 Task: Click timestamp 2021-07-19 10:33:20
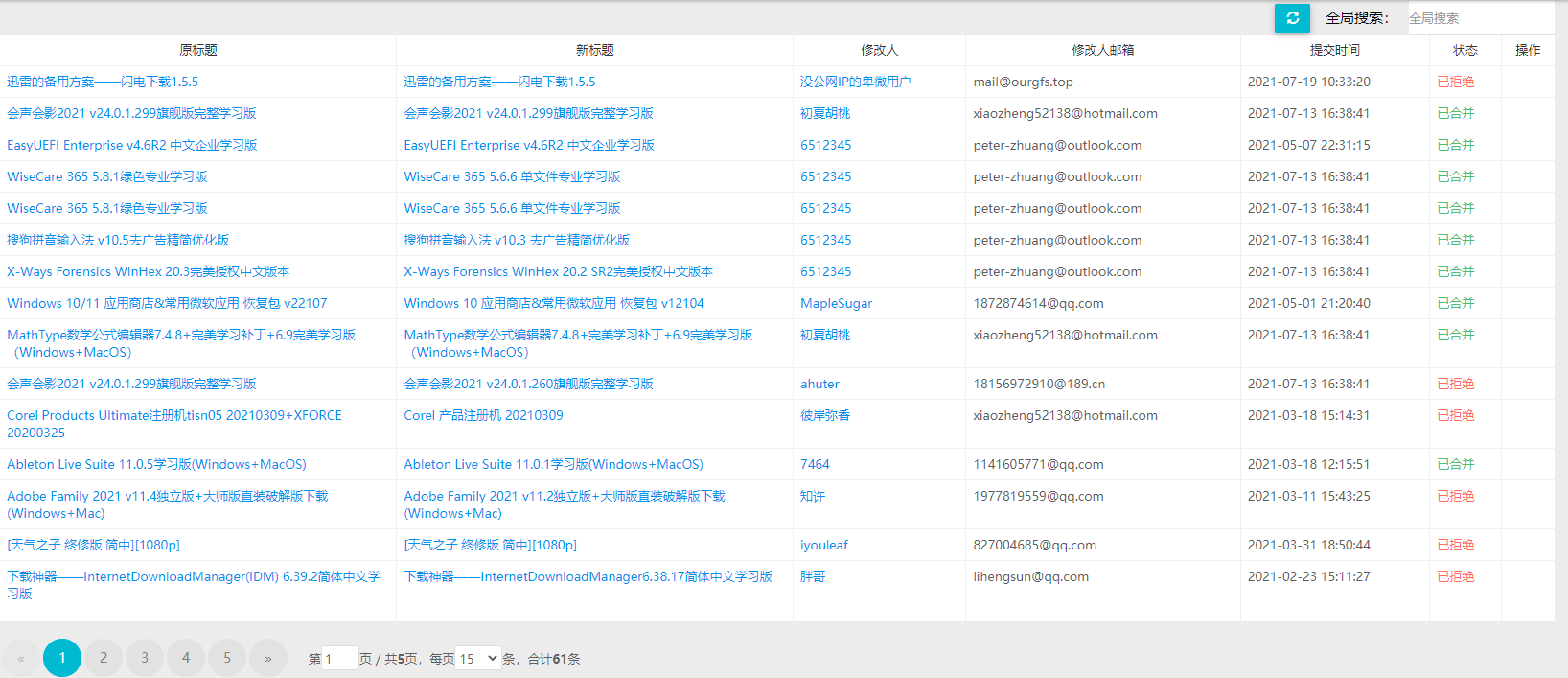[1308, 82]
